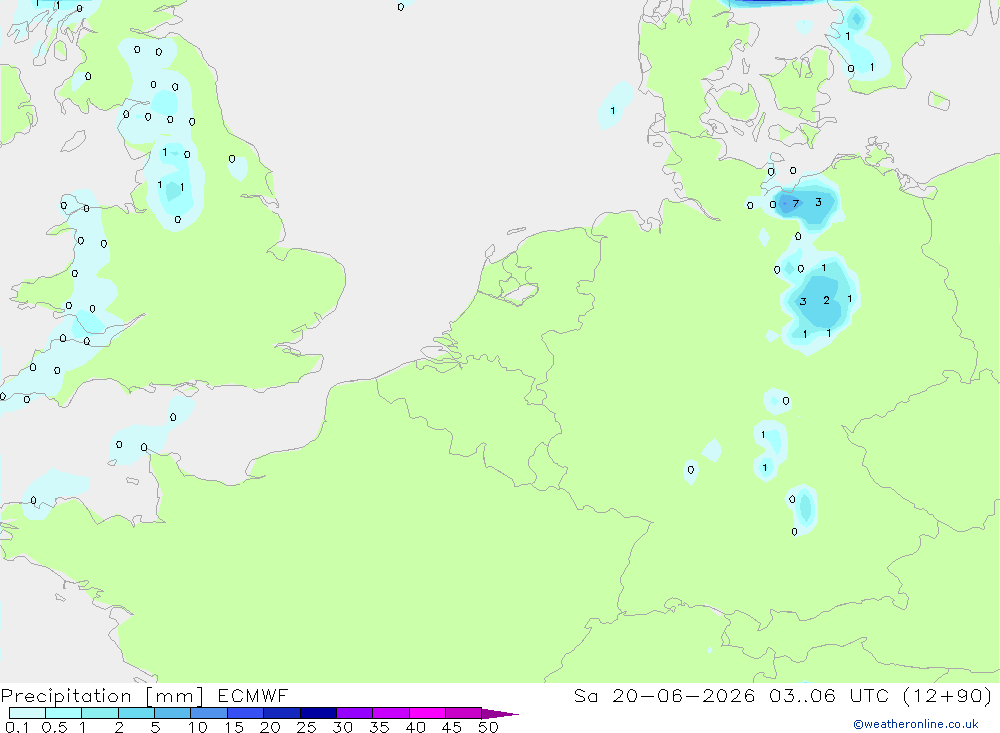Select the 30–35 mm purple legend swatch
This screenshot has height=733, width=1000.
click(355, 713)
